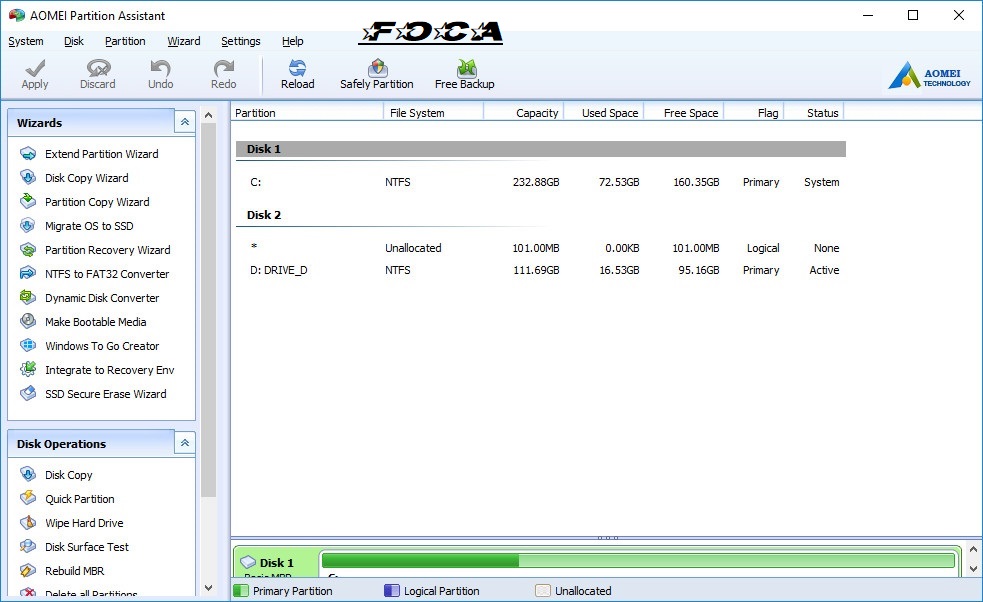Click the NTFS to FAT32 Converter icon

pyautogui.click(x=28, y=273)
